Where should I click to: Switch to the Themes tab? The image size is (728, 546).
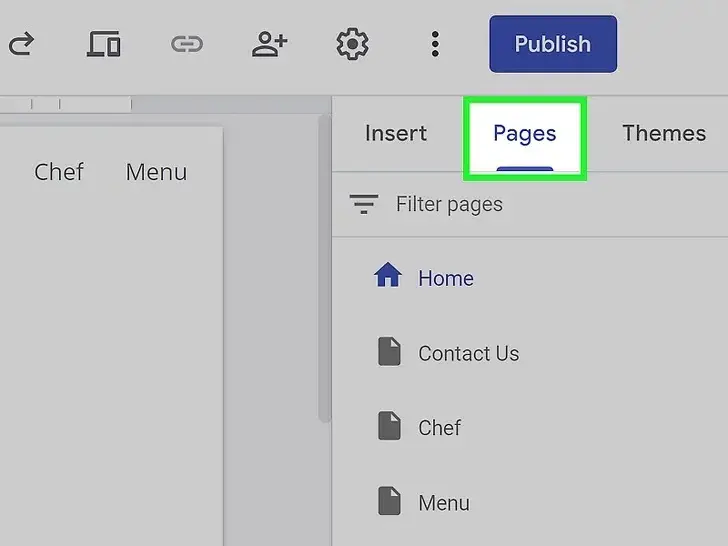[x=663, y=134]
